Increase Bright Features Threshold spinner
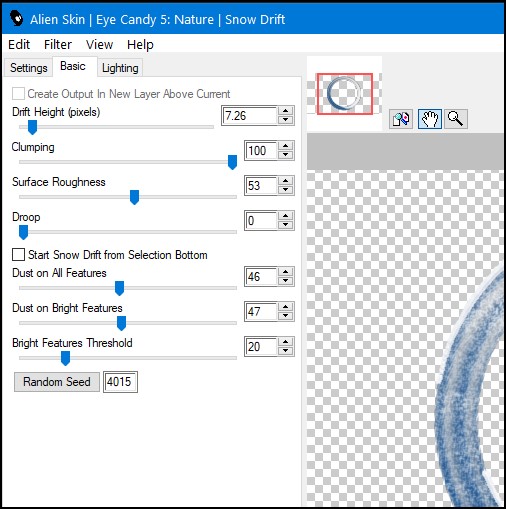 [x=285, y=342]
